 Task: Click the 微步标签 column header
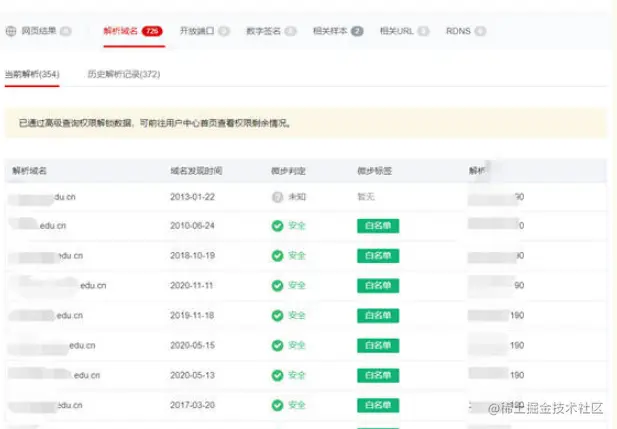pos(375,171)
